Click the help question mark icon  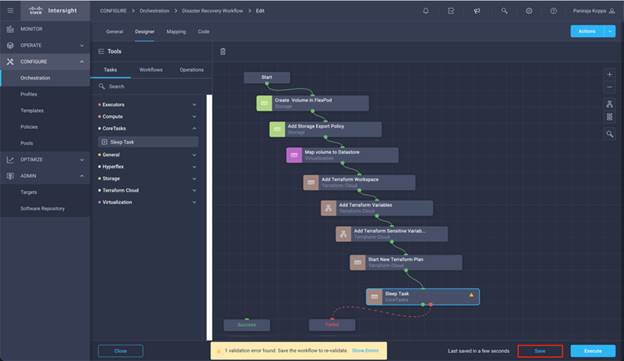pyautogui.click(x=554, y=11)
